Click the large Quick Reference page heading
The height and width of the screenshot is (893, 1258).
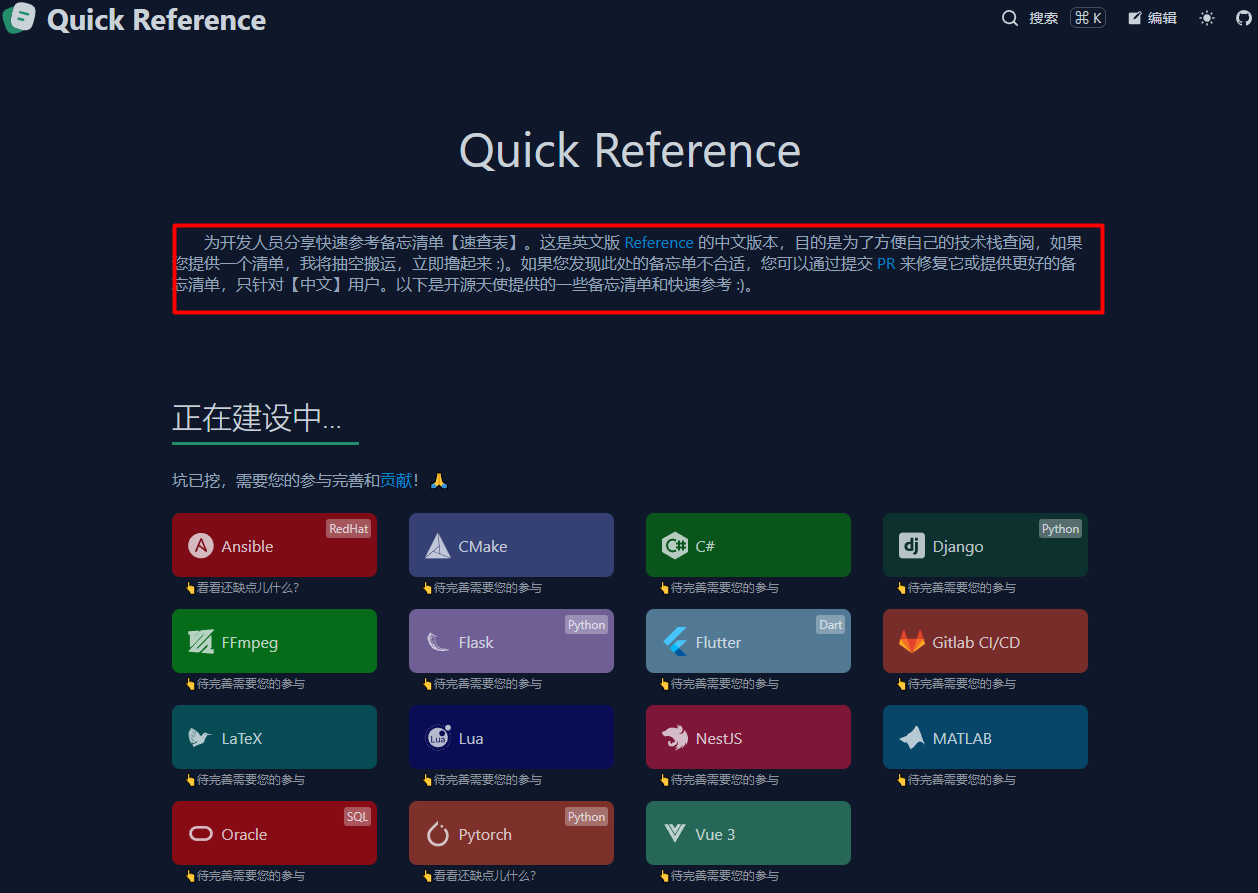630,151
